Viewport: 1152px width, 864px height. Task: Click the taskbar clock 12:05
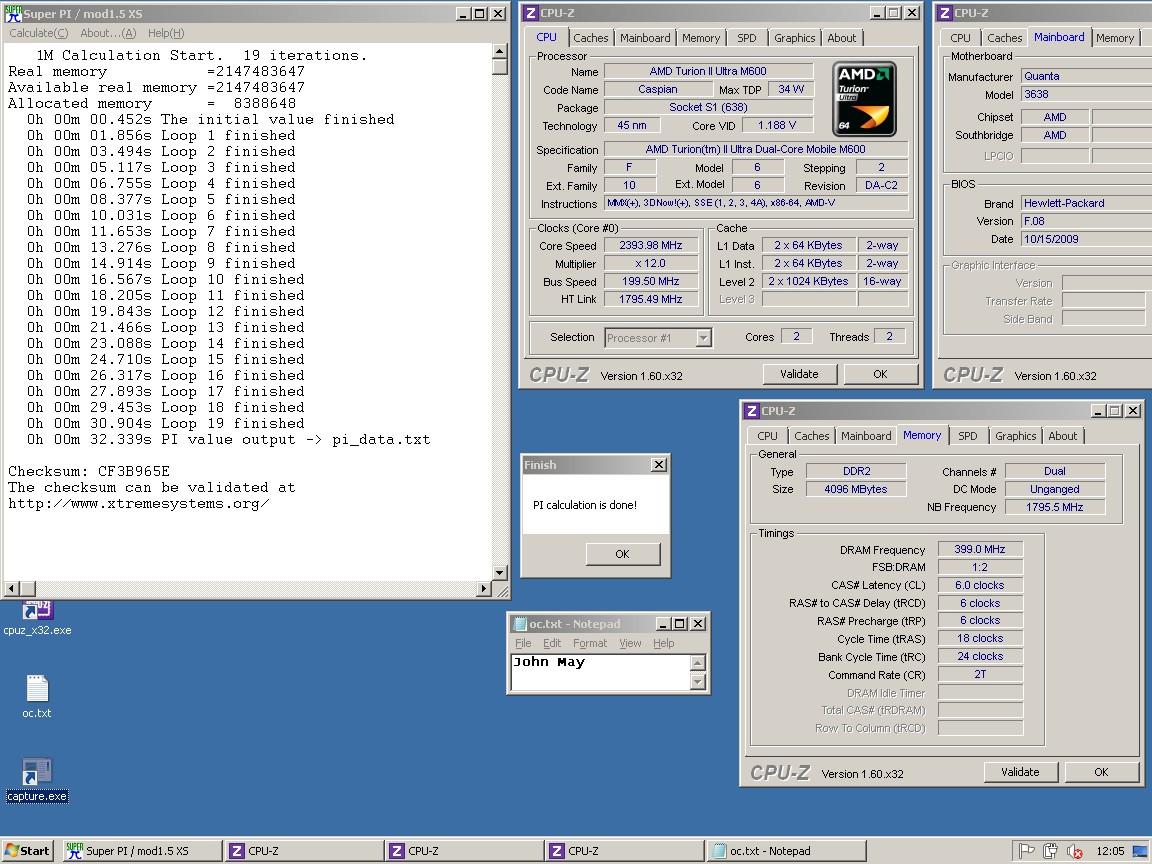(1110, 851)
